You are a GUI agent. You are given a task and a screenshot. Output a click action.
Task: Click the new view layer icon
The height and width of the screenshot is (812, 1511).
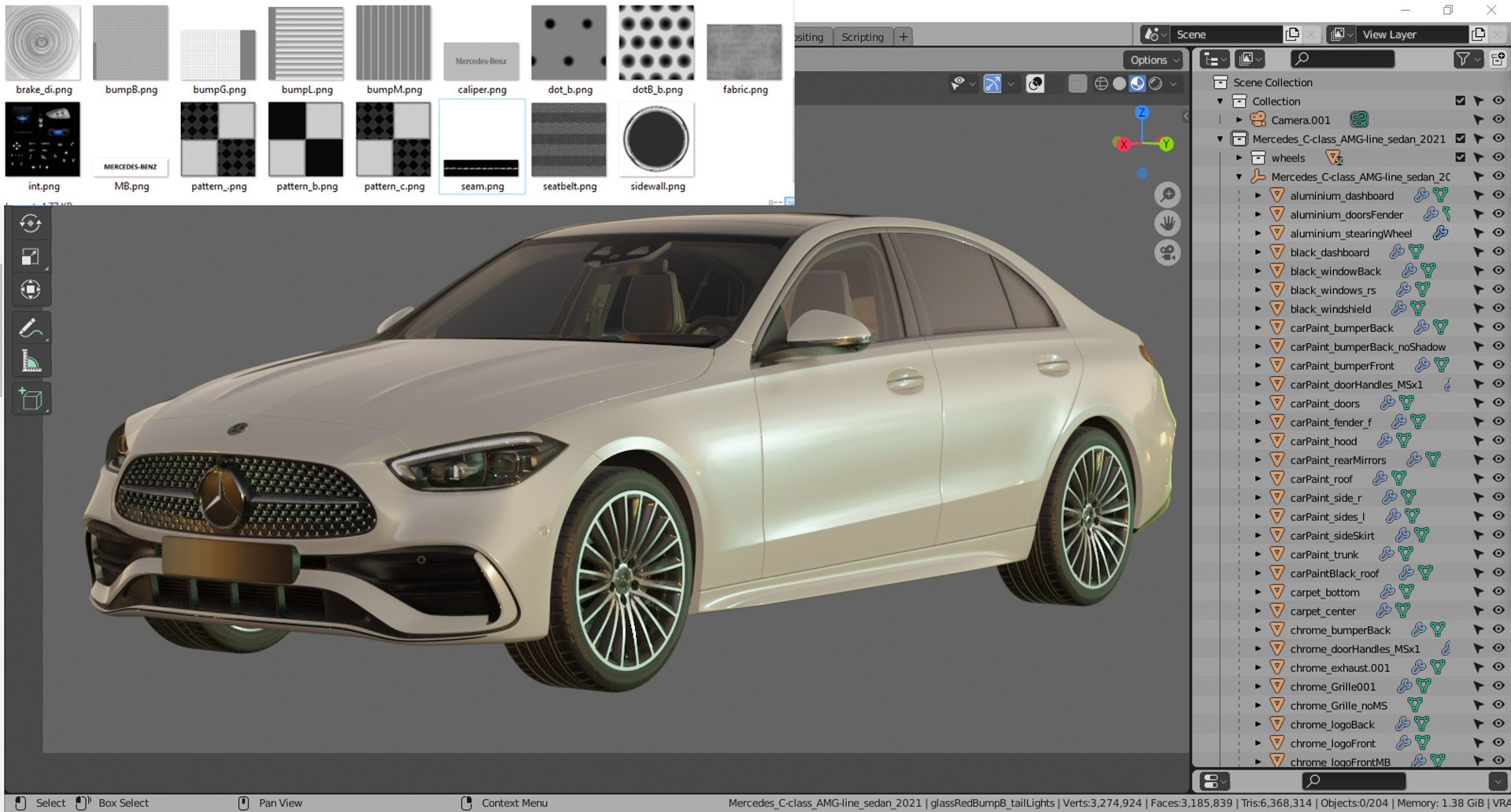pyautogui.click(x=1478, y=35)
